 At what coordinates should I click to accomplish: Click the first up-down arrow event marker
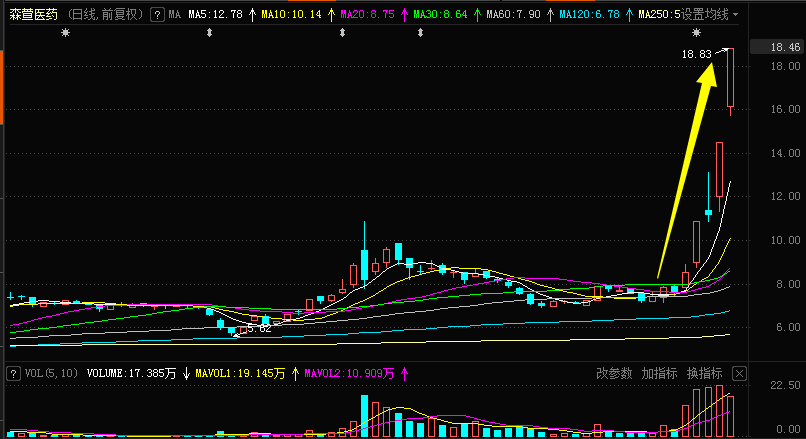pyautogui.click(x=209, y=34)
